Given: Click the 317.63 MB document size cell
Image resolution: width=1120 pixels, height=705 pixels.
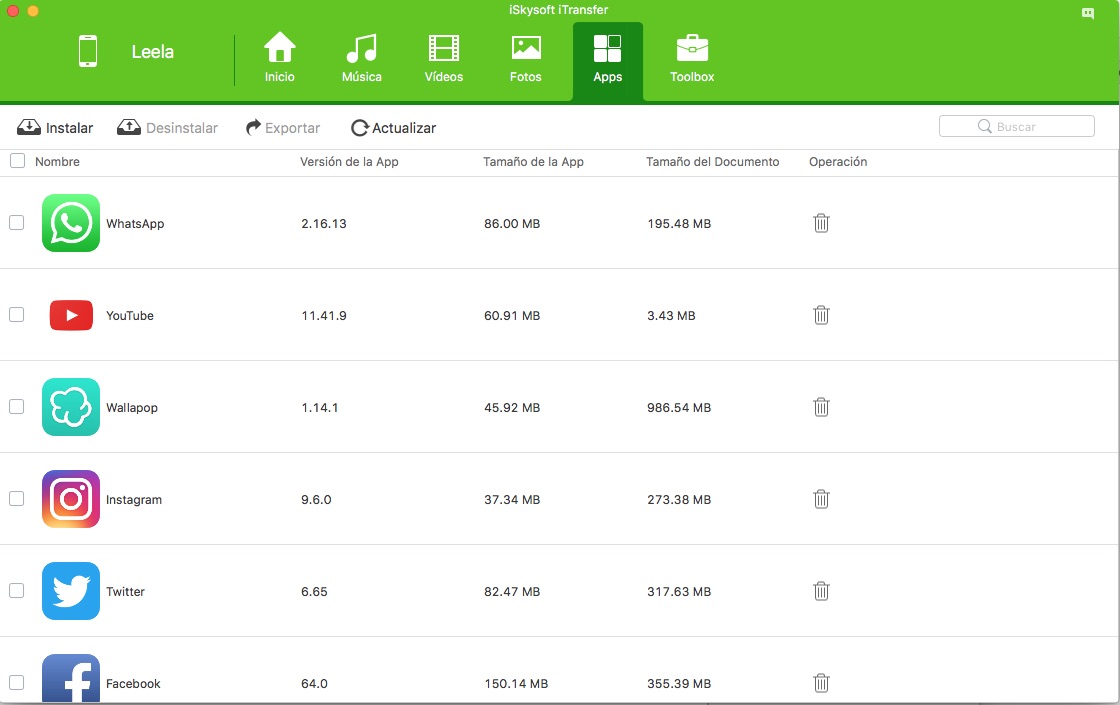Looking at the screenshot, I should coord(679,591).
